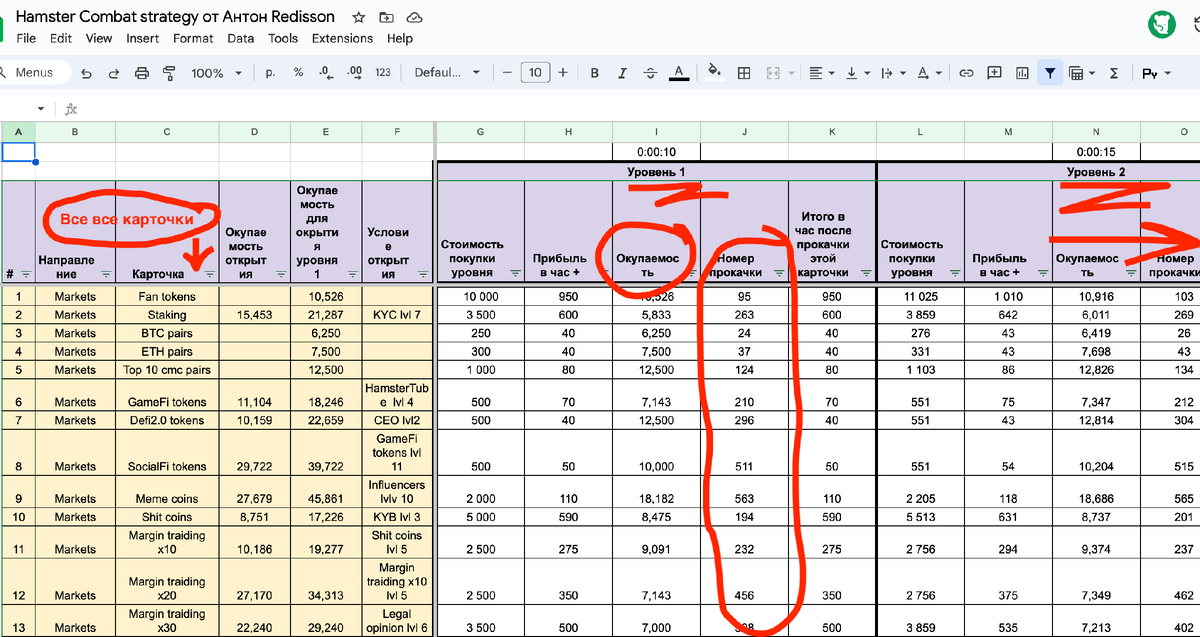Open the 123 more number formats menu
Screen dimensions: 1200x637
(383, 73)
